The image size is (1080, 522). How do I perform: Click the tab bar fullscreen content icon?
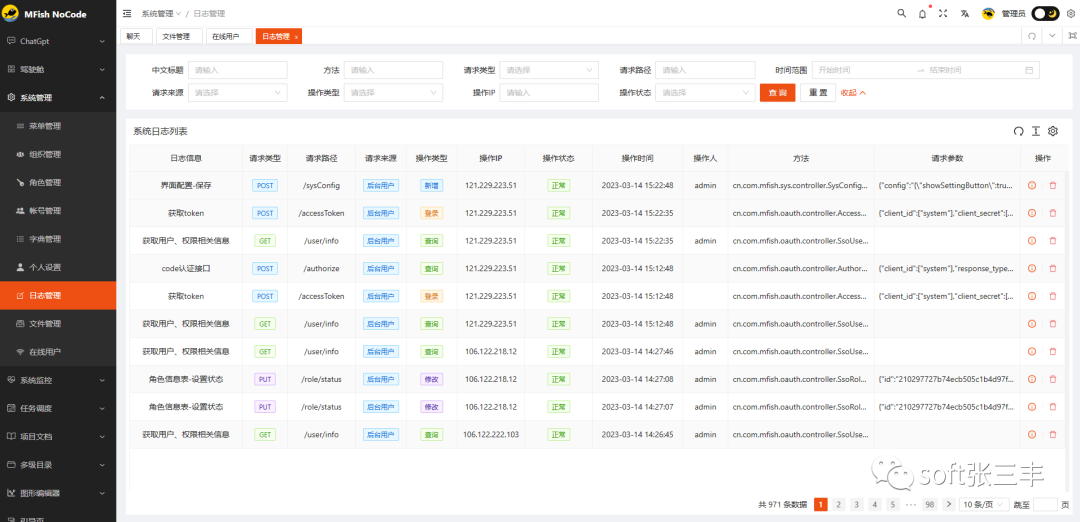1071,36
